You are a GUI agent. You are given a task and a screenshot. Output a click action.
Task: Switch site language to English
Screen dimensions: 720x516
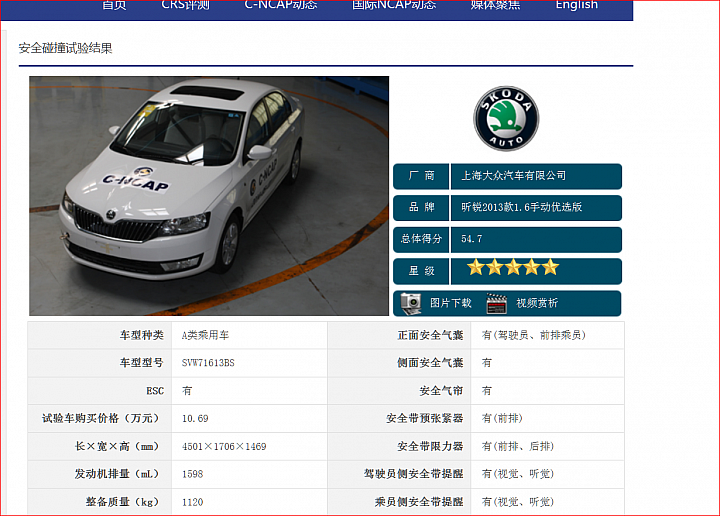[x=577, y=5]
